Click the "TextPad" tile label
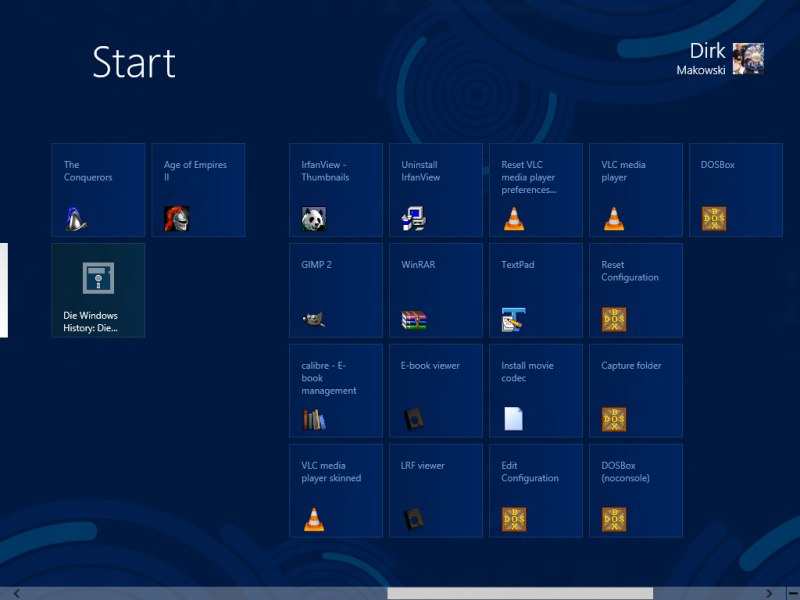The height and width of the screenshot is (600, 800). [517, 265]
